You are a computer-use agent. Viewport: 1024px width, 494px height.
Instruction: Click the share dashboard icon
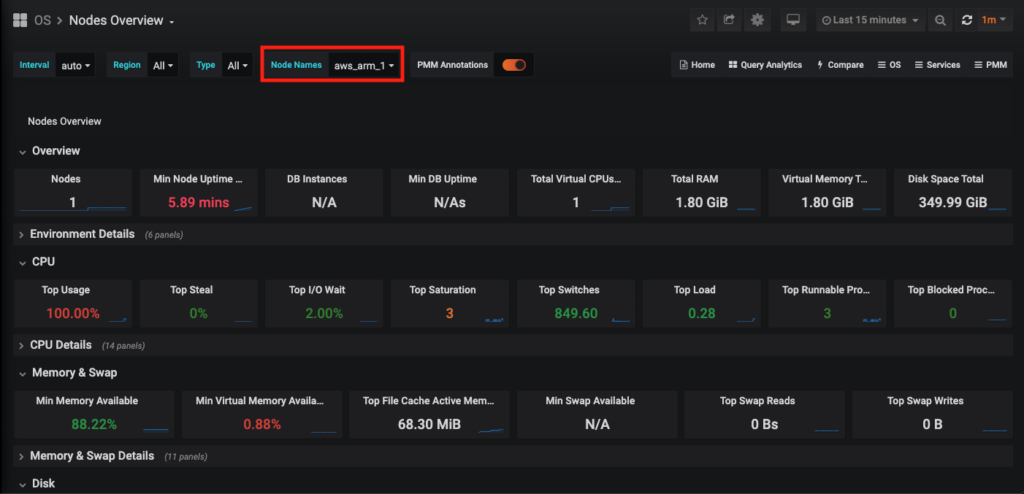coord(729,20)
